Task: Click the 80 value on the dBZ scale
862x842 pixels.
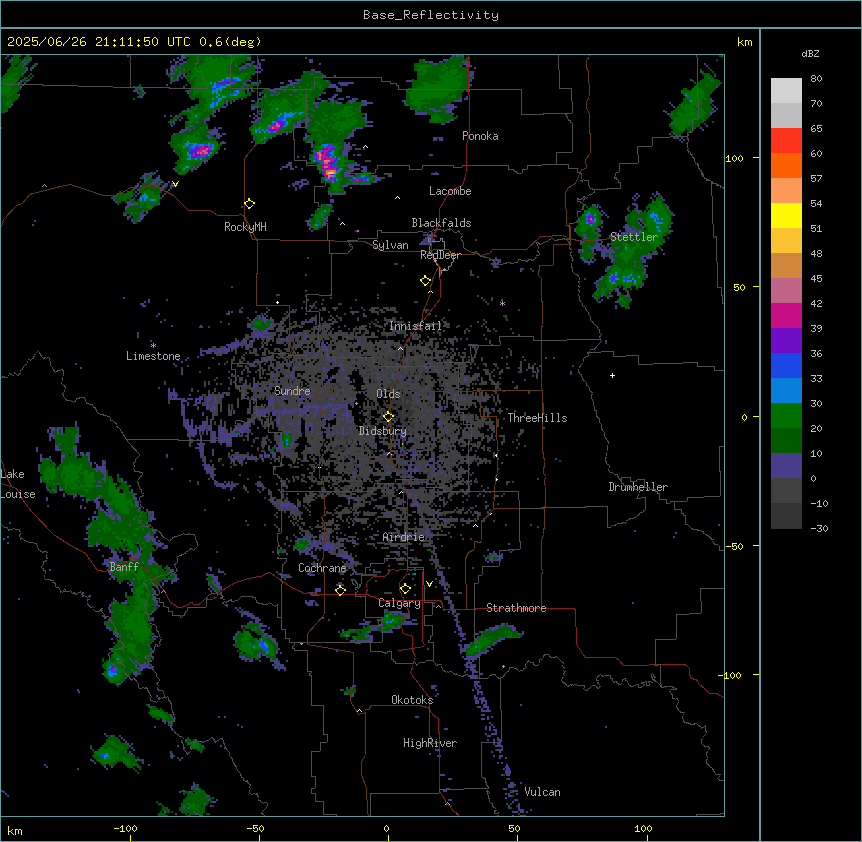Action: pos(816,79)
